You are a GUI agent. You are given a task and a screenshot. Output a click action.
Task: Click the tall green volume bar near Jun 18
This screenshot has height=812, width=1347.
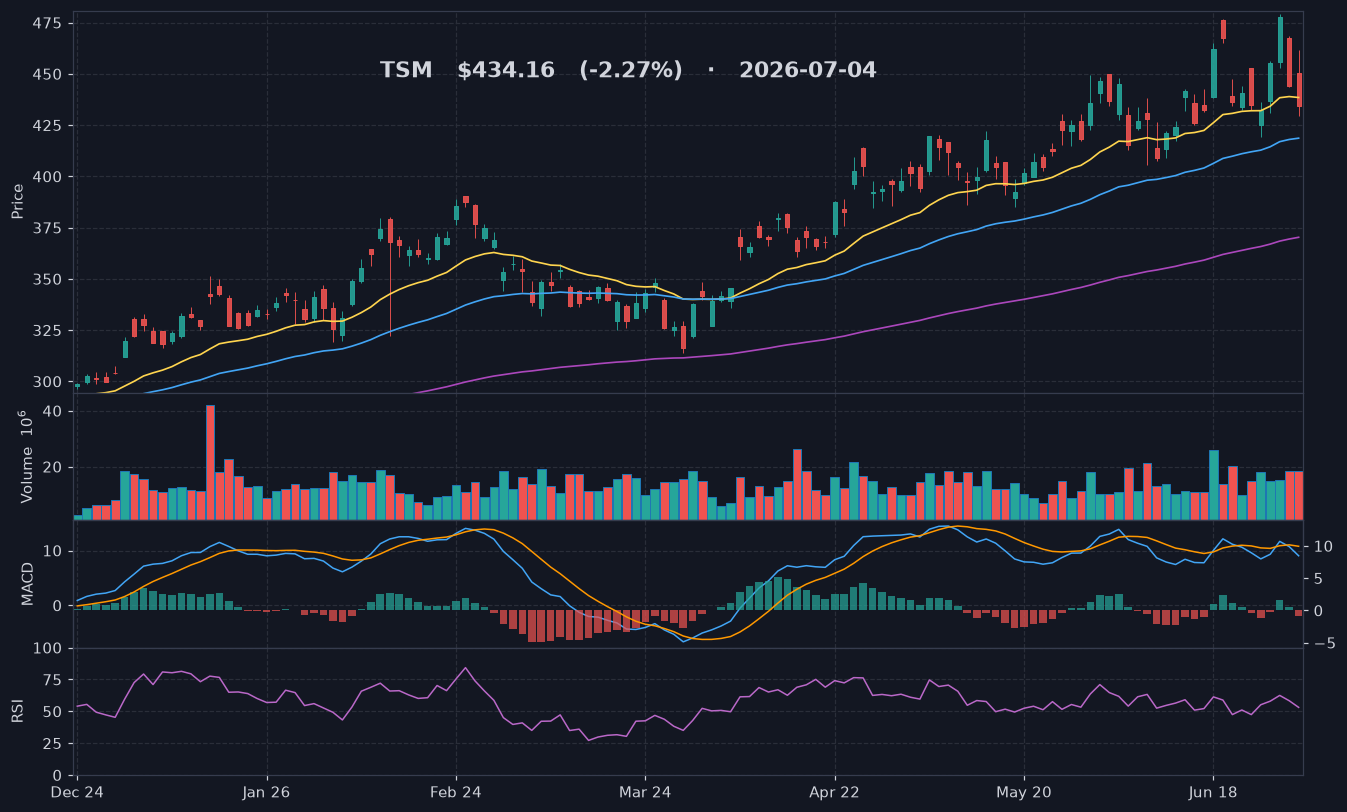pyautogui.click(x=1214, y=485)
